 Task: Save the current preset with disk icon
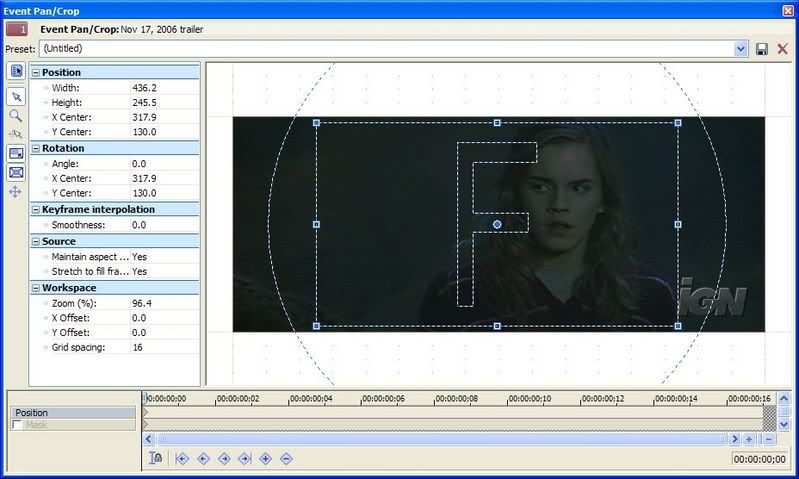click(x=762, y=49)
